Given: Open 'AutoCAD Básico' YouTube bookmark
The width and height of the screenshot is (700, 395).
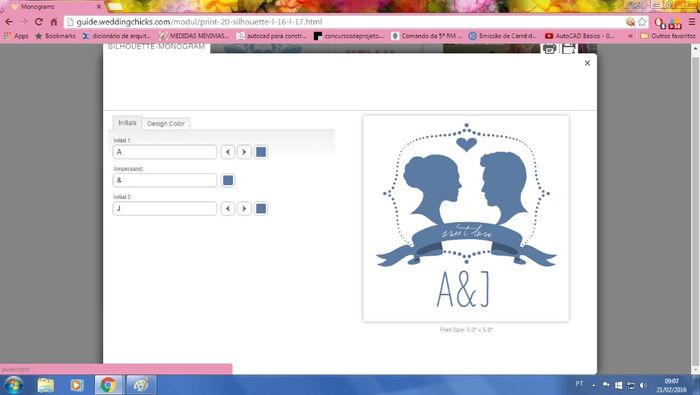Looking at the screenshot, I should coord(580,36).
